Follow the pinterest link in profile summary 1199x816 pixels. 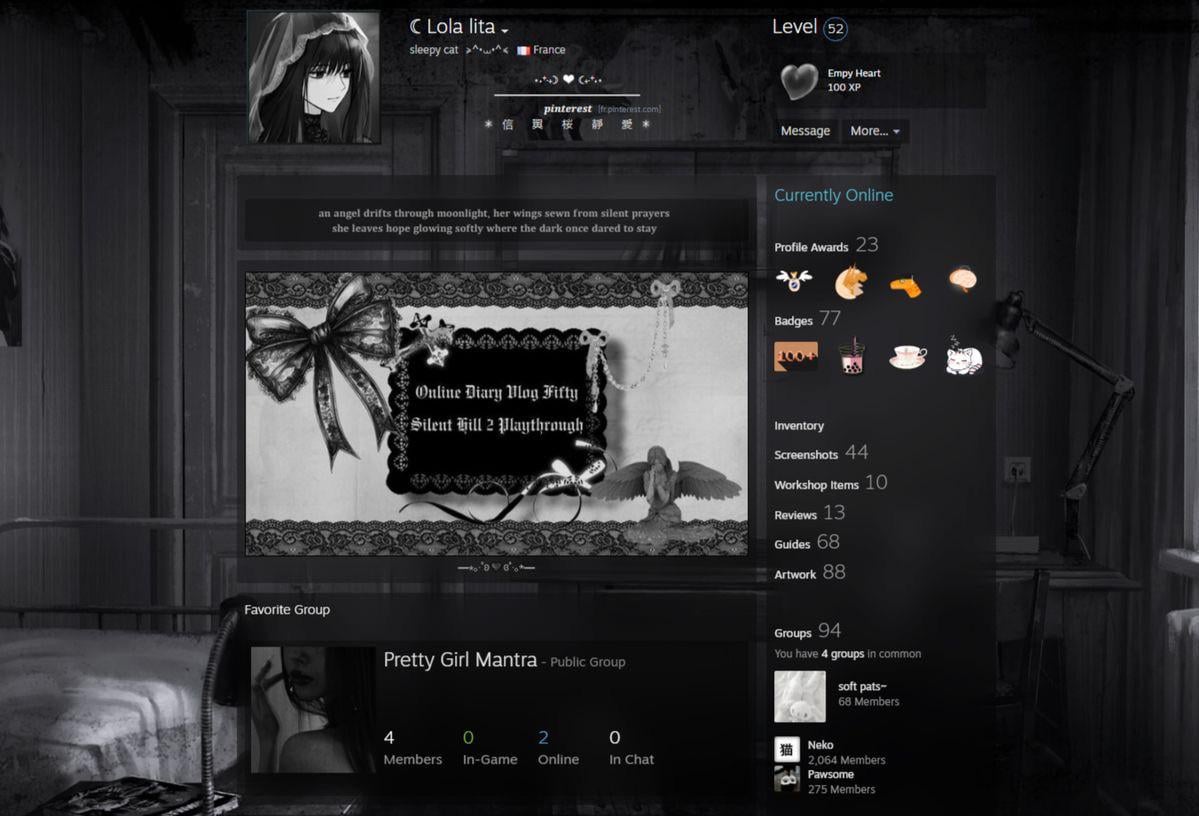coord(567,108)
